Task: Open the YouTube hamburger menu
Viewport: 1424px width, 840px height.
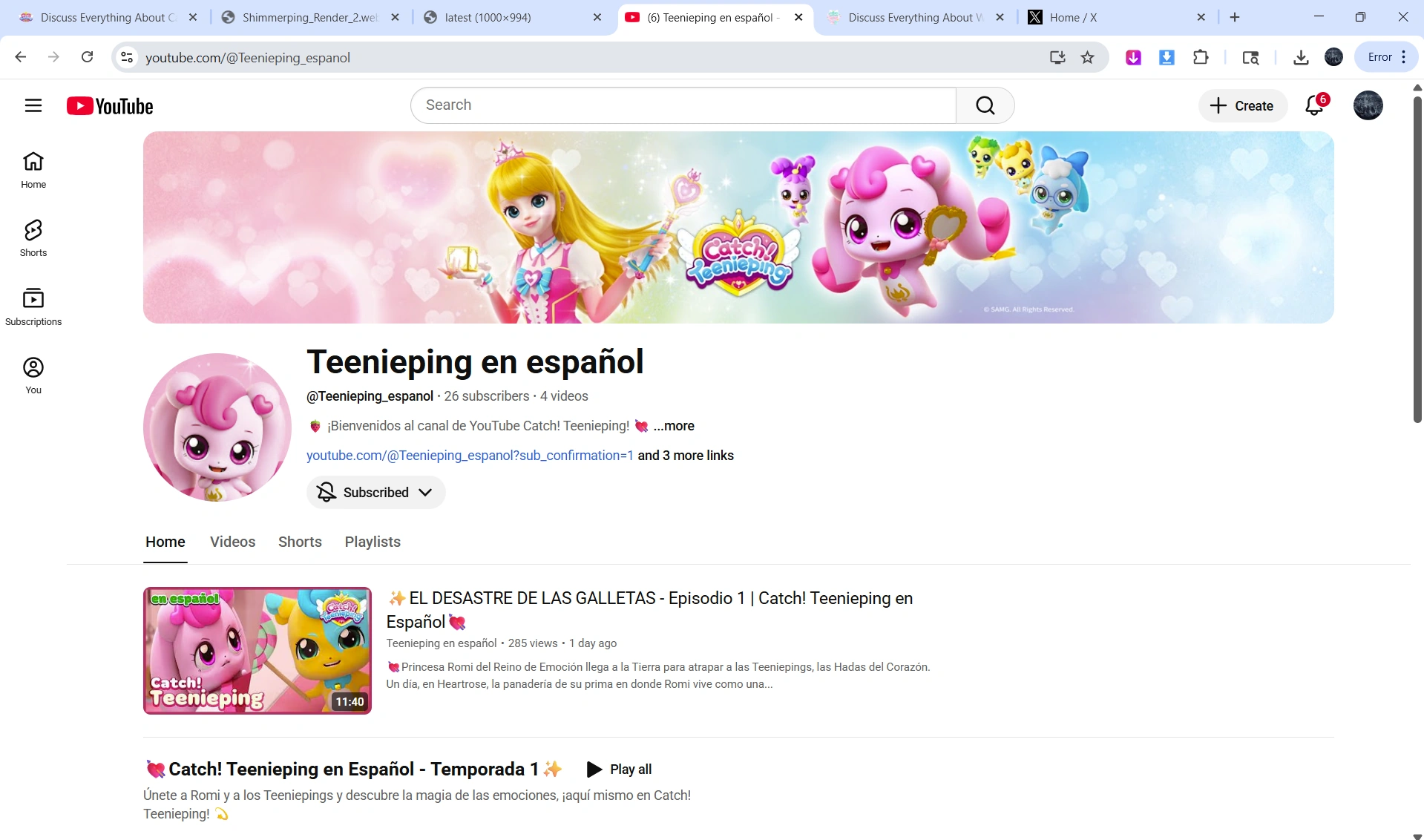Action: [x=33, y=105]
